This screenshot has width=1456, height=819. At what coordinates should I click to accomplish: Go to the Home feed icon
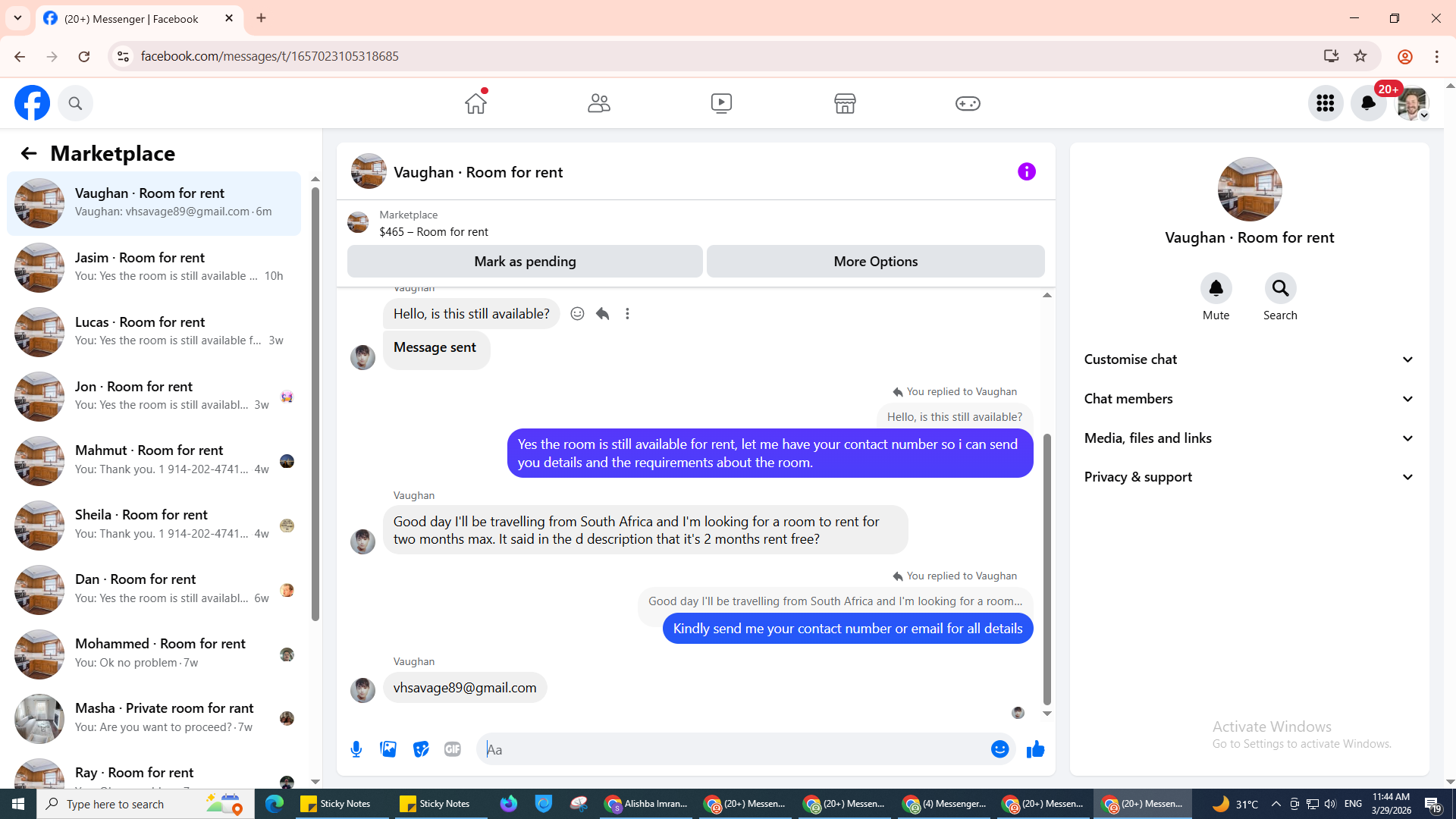tap(475, 103)
